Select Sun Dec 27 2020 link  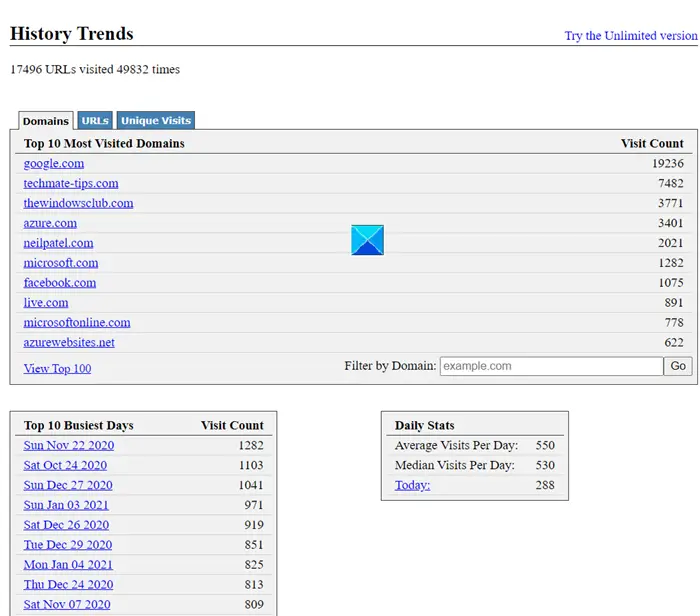click(68, 485)
